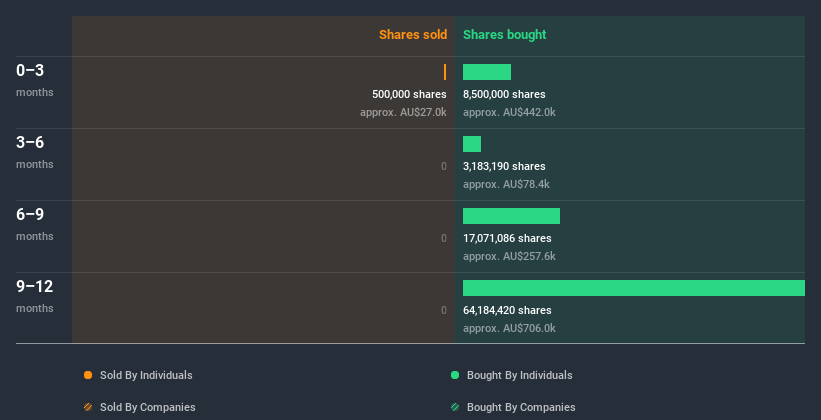The height and width of the screenshot is (420, 821).
Task: Select the 0–3 months orange sold bar
Action: click(x=445, y=72)
